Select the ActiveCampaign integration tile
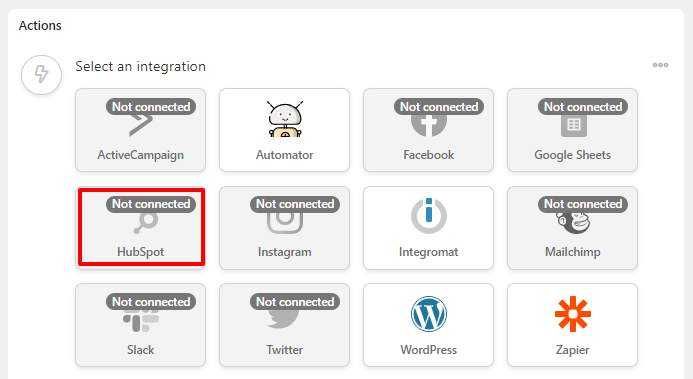The image size is (693, 379). (x=141, y=130)
